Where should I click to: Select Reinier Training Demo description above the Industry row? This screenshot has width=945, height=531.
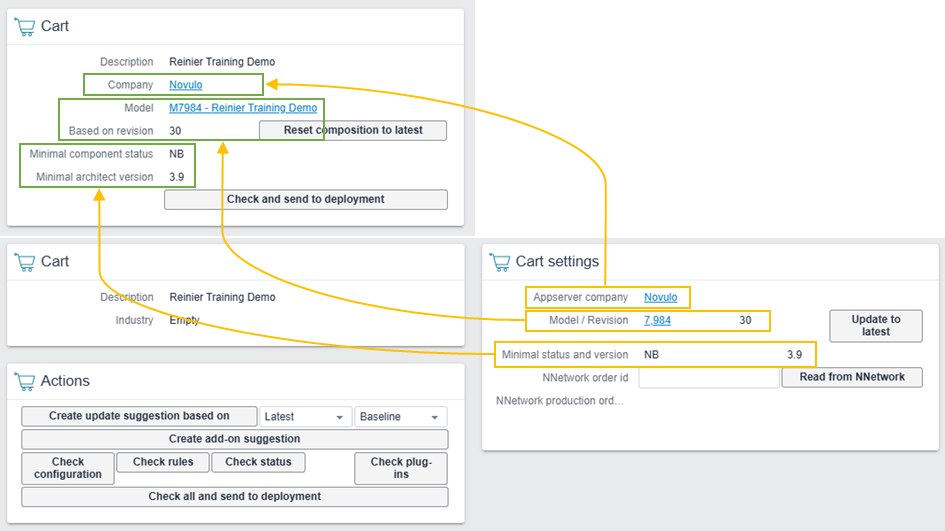(222, 297)
